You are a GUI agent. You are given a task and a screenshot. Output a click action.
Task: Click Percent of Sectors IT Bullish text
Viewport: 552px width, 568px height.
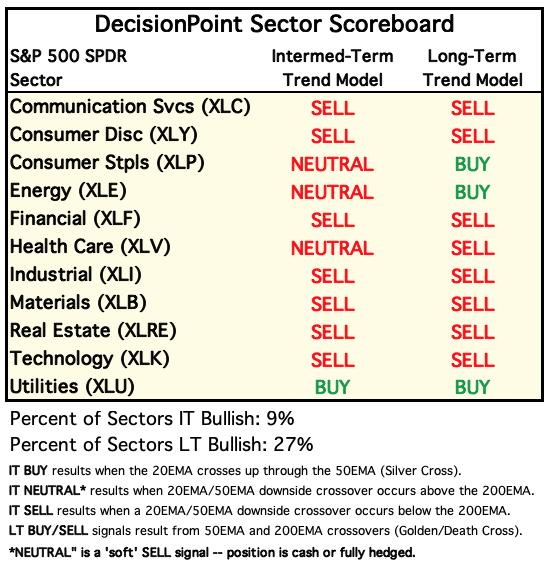click(152, 419)
